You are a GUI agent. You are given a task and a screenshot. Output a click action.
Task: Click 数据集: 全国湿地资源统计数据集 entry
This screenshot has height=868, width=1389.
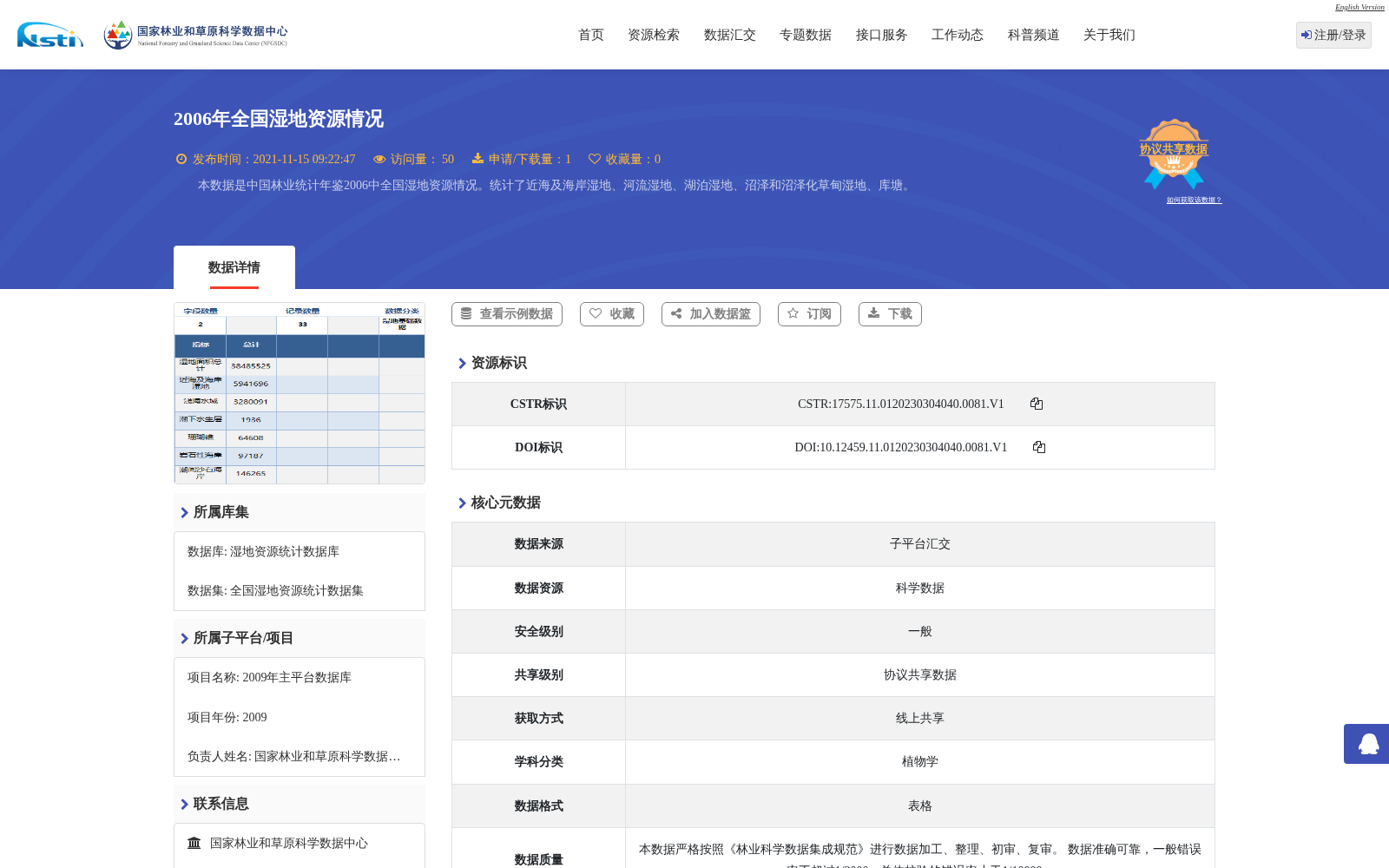pos(275,591)
